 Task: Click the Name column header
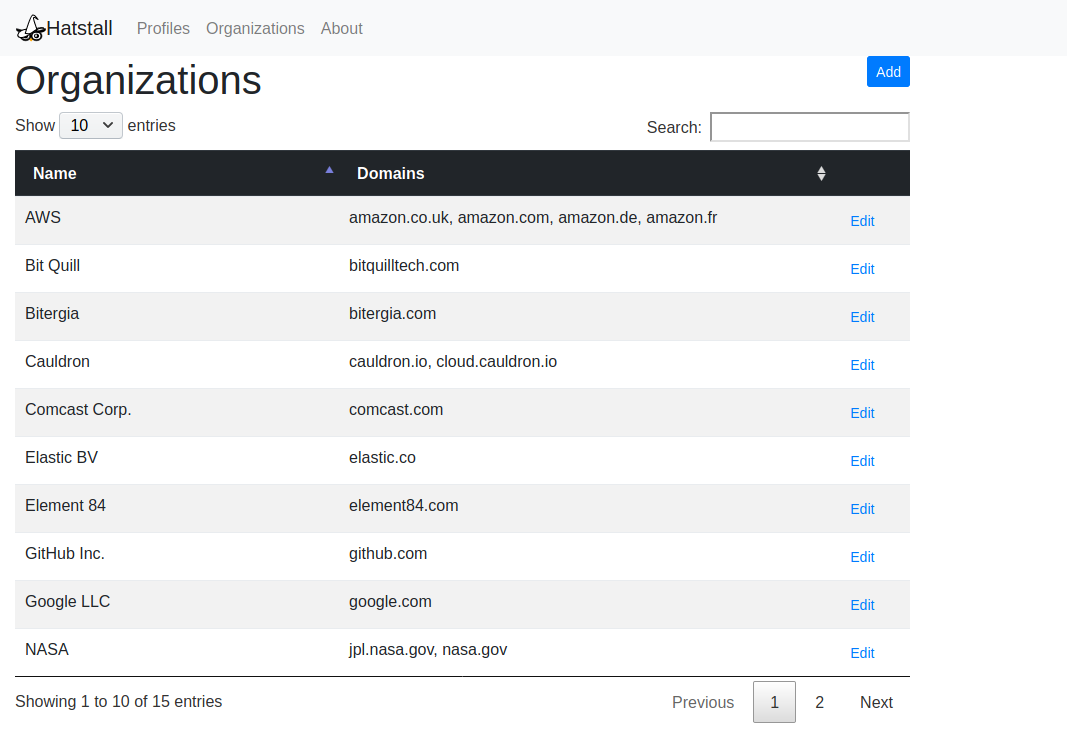[x=177, y=173]
